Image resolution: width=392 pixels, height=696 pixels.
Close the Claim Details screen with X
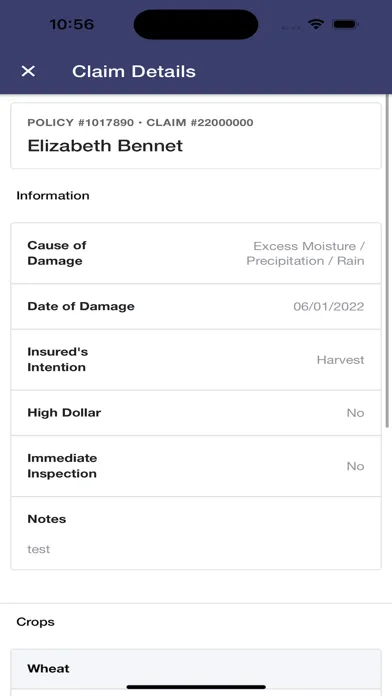coord(28,71)
